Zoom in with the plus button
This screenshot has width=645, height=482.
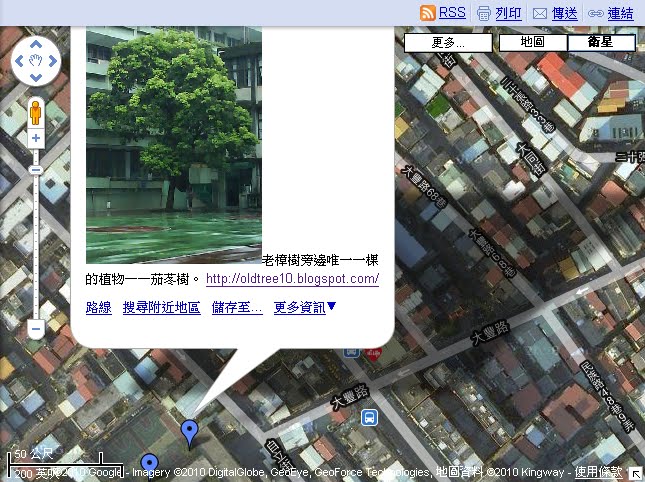coord(36,138)
